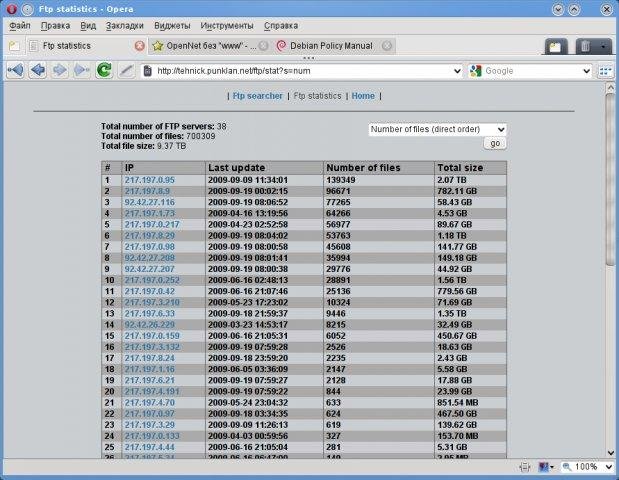Go back using Back arrow
Screen dimensions: 619x480
[x=38, y=71]
